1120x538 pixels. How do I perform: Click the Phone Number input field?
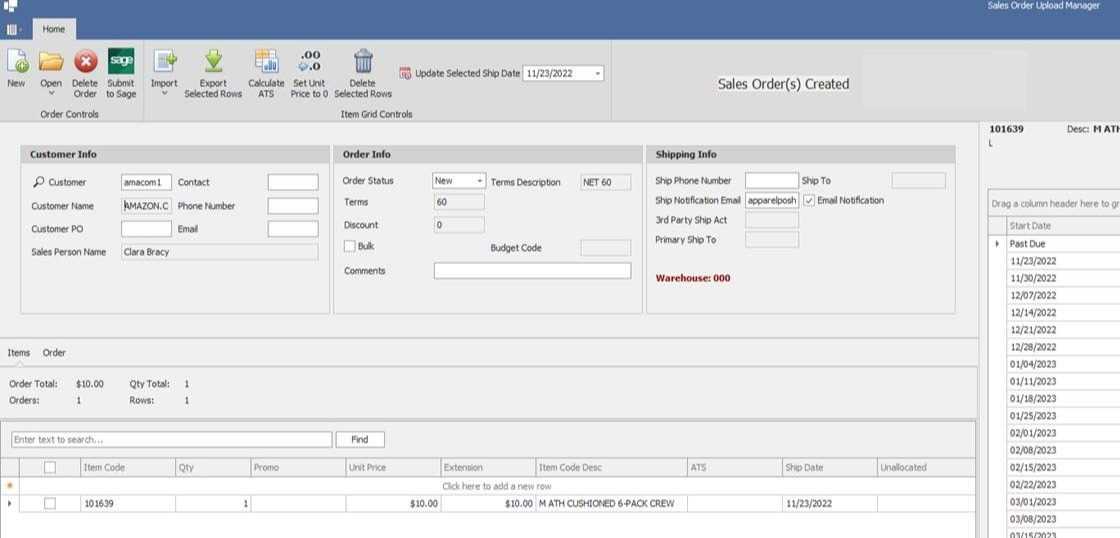point(293,206)
